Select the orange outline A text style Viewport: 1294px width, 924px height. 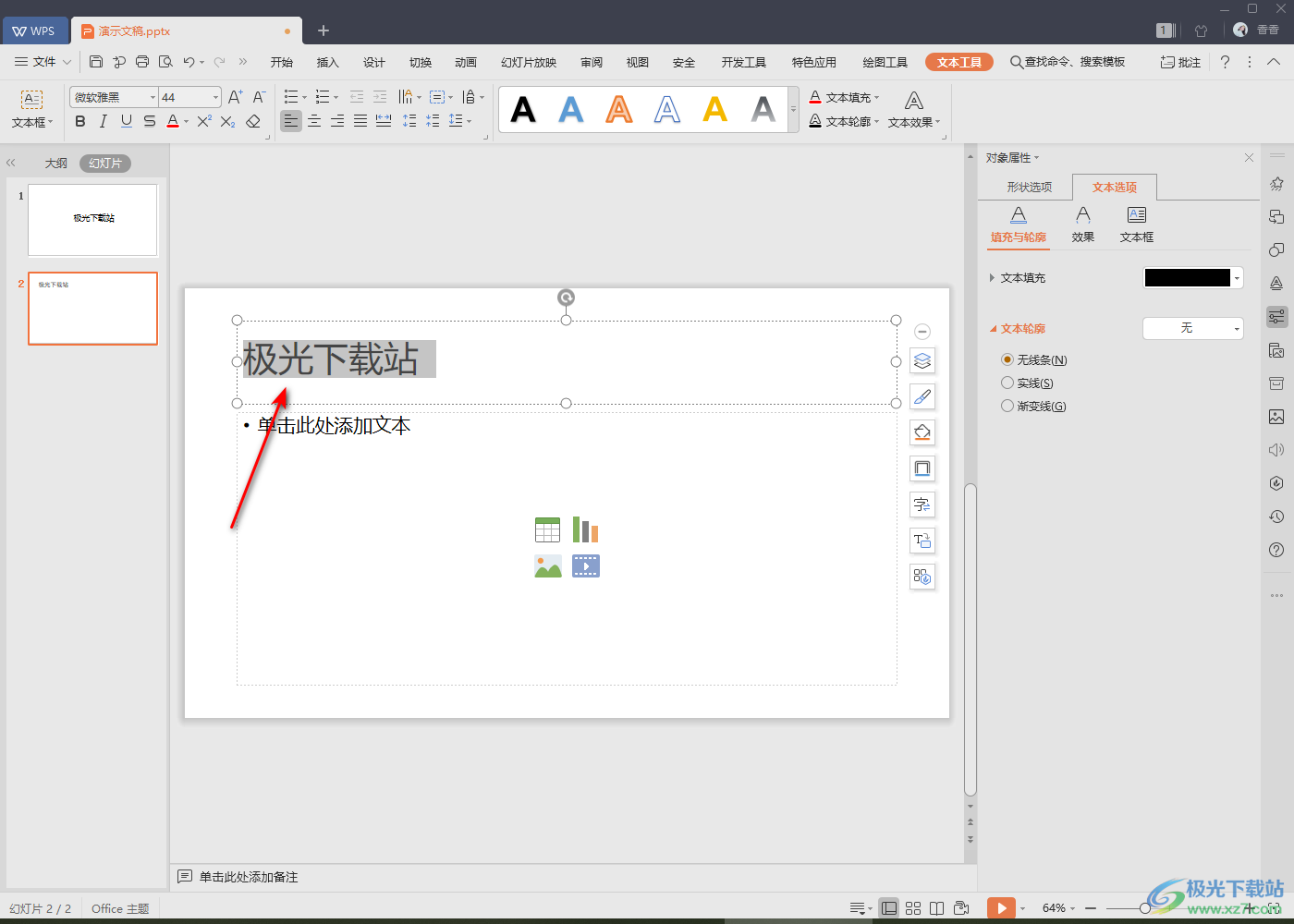pos(619,110)
